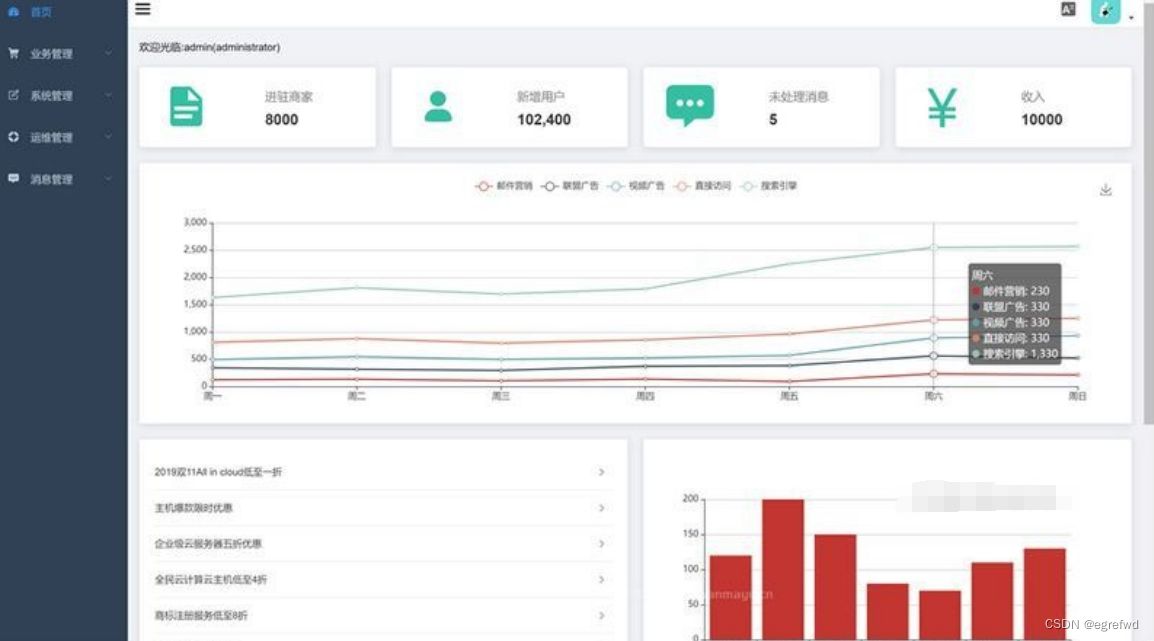The height and width of the screenshot is (641, 1154).
Task: Click the green document icon for 进驻商家
Action: [x=186, y=107]
